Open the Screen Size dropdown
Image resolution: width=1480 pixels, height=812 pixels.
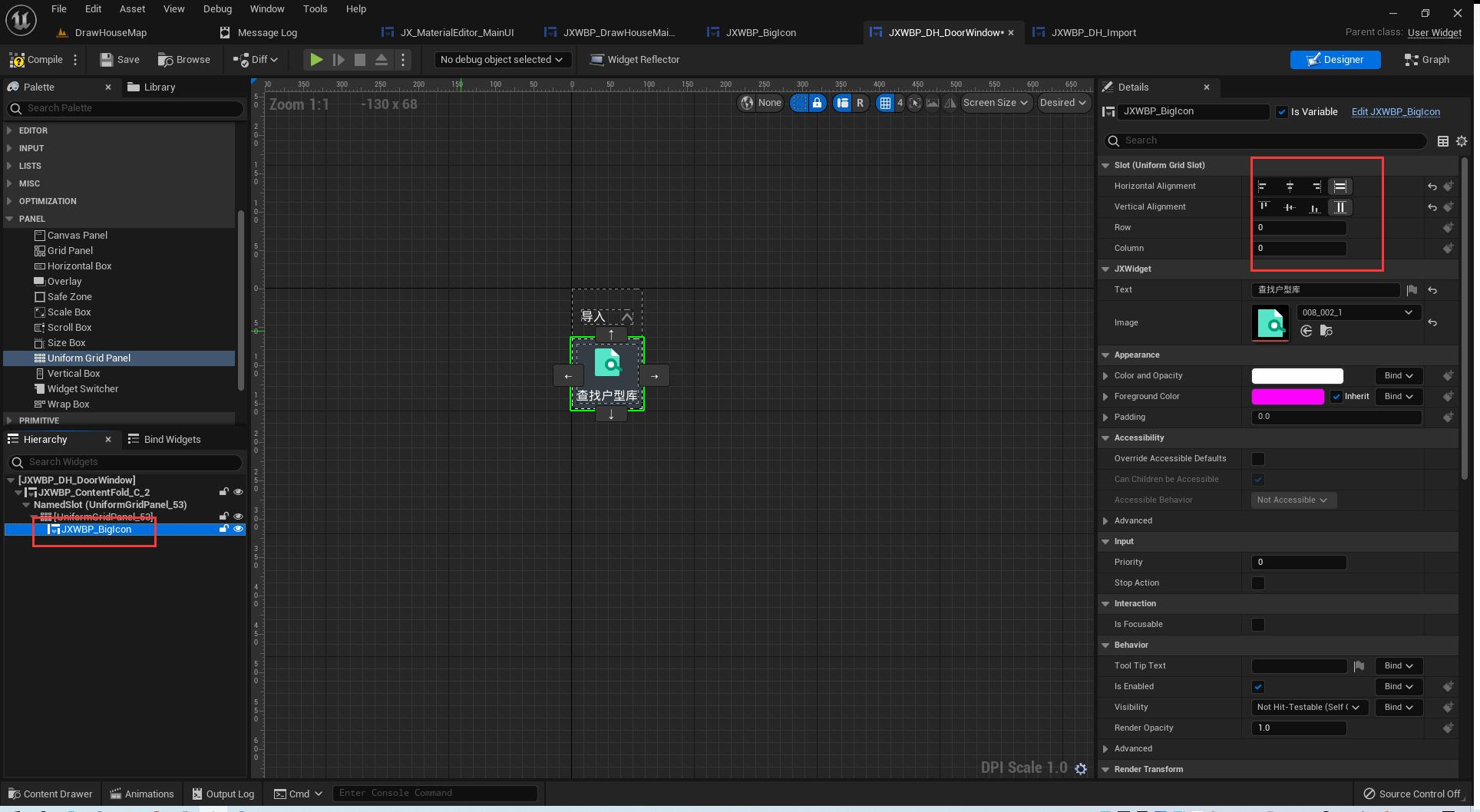(x=995, y=103)
